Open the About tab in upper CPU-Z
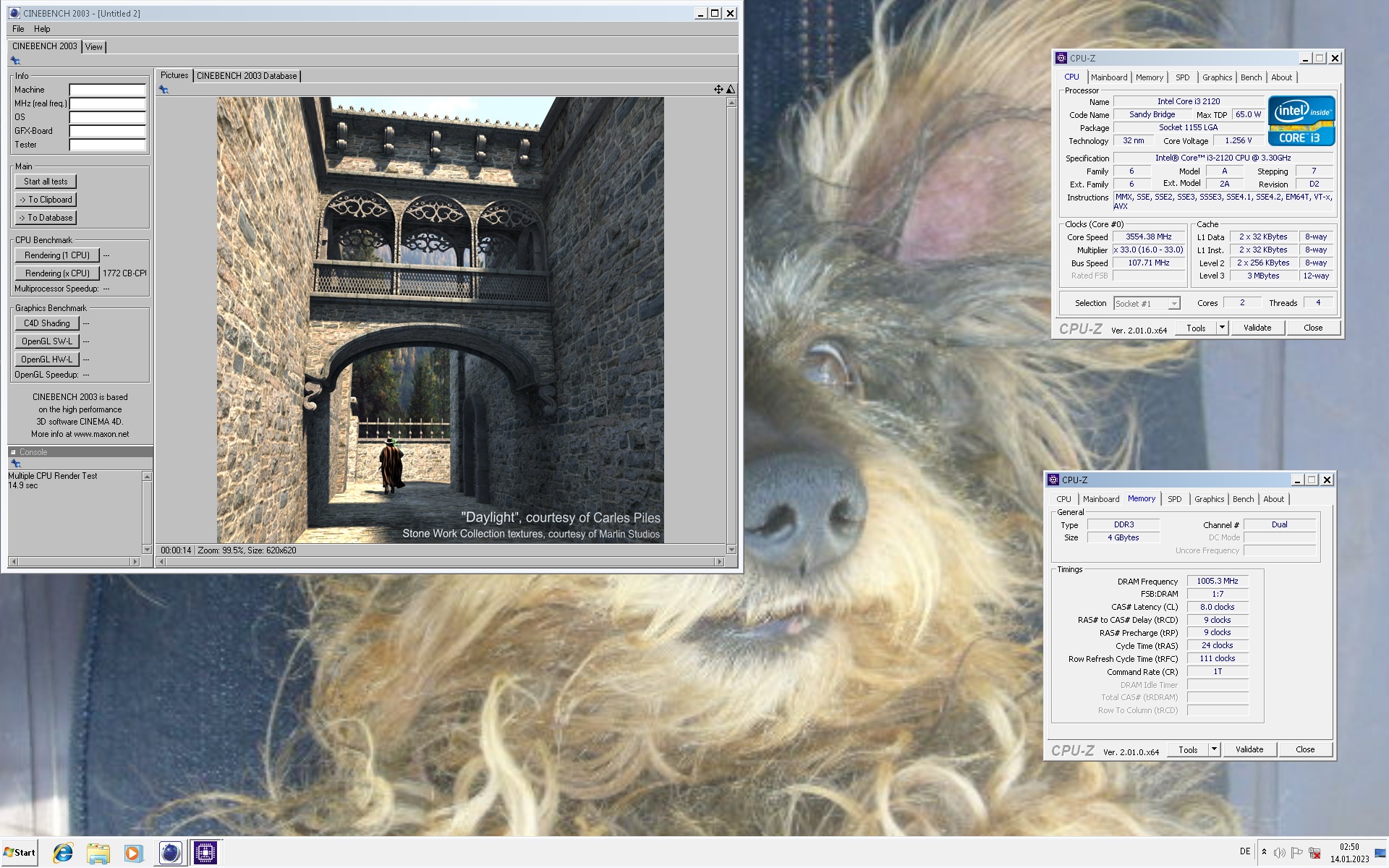The width and height of the screenshot is (1389, 868). click(x=1282, y=77)
